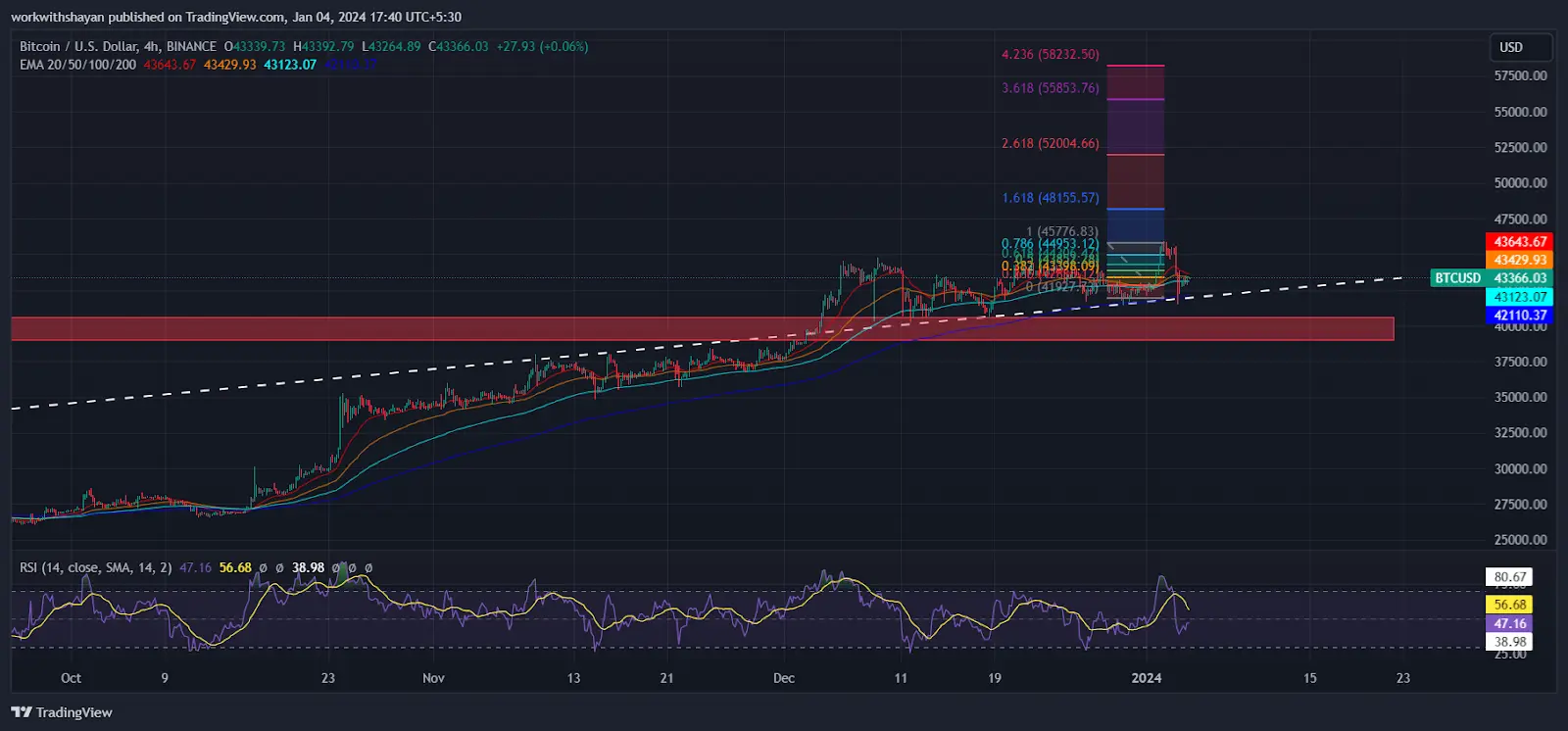Select the Dec label on time axis
The image size is (1568, 731).
[x=783, y=678]
